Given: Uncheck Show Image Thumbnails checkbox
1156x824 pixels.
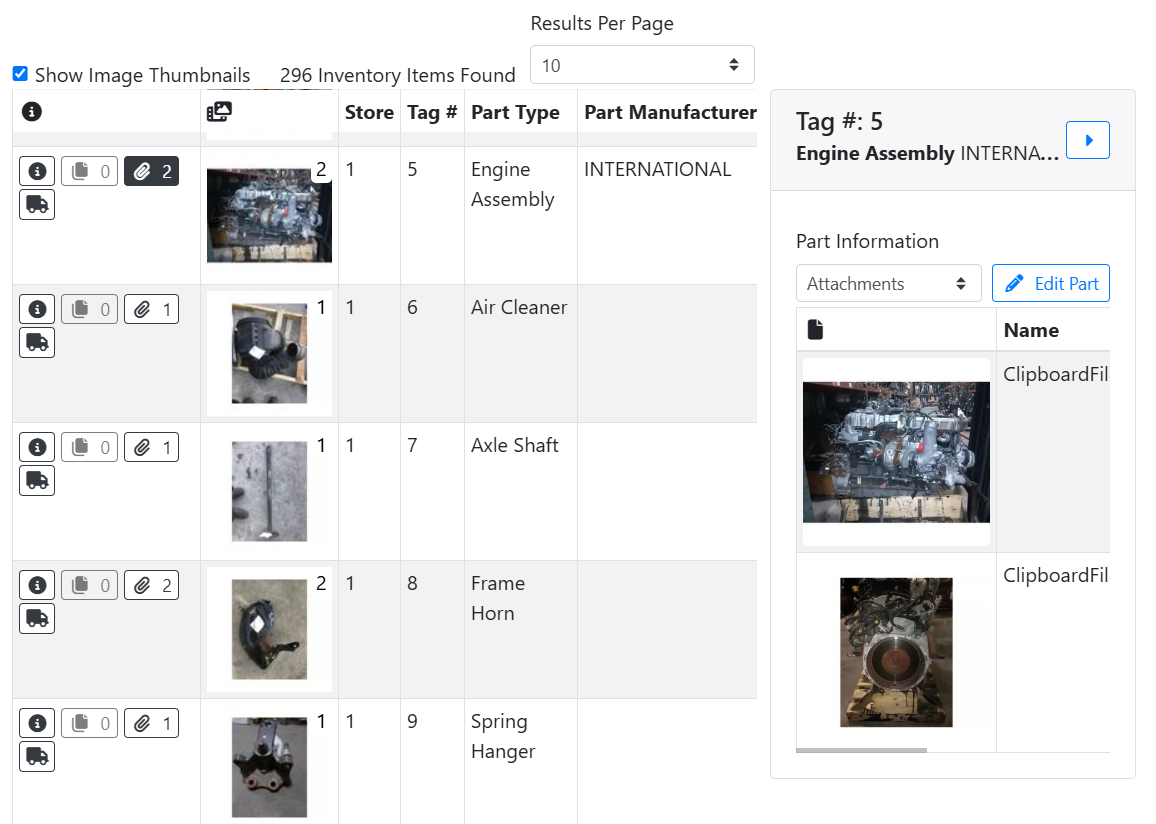Looking at the screenshot, I should tap(20, 74).
